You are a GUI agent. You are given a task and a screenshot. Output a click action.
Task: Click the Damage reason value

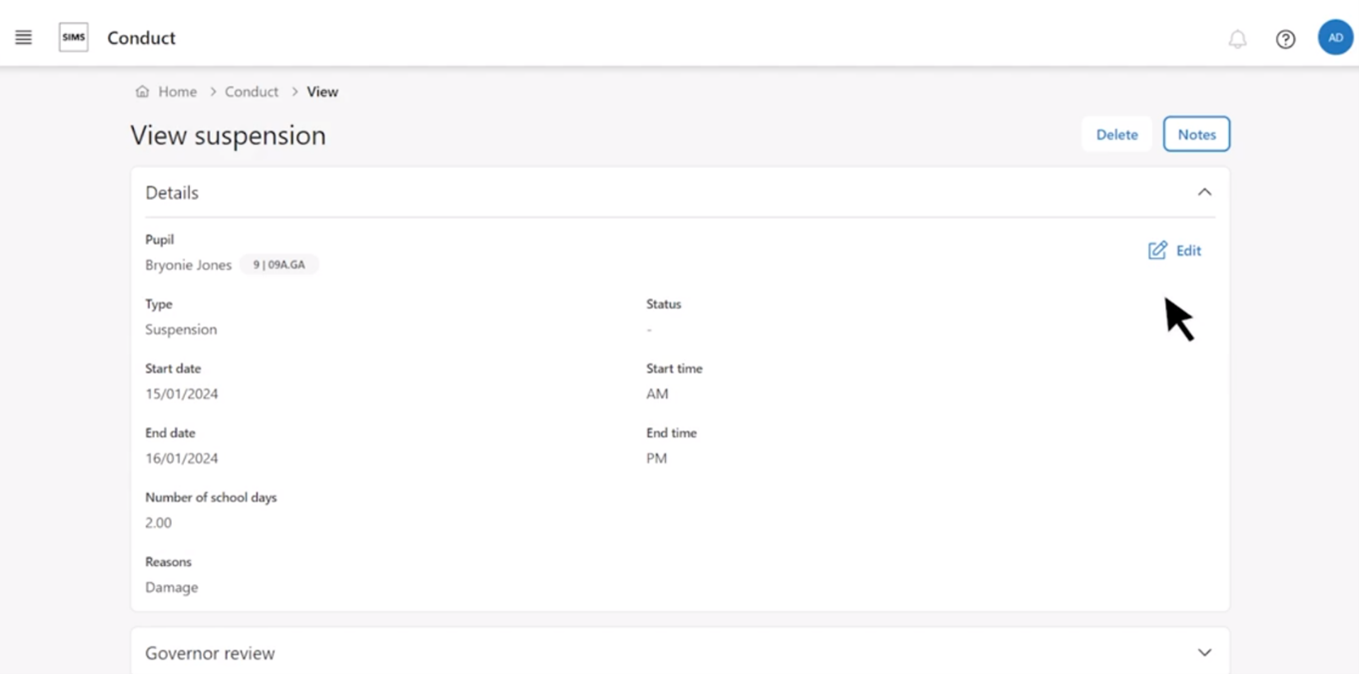(x=171, y=588)
